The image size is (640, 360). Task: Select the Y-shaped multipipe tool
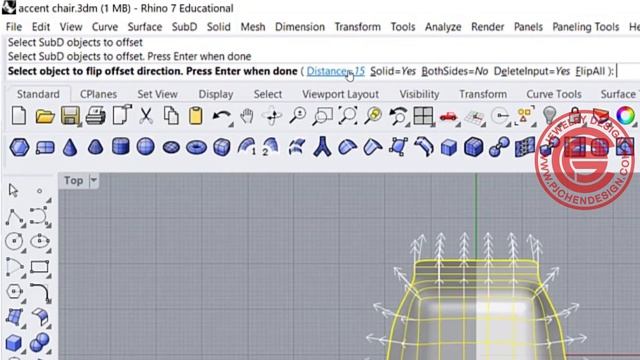[322, 147]
